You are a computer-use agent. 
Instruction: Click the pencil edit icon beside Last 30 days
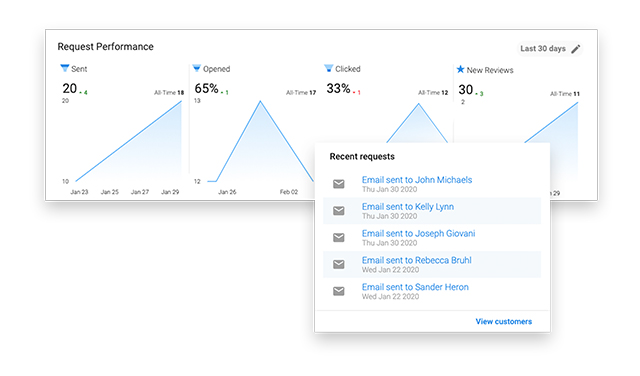click(576, 49)
